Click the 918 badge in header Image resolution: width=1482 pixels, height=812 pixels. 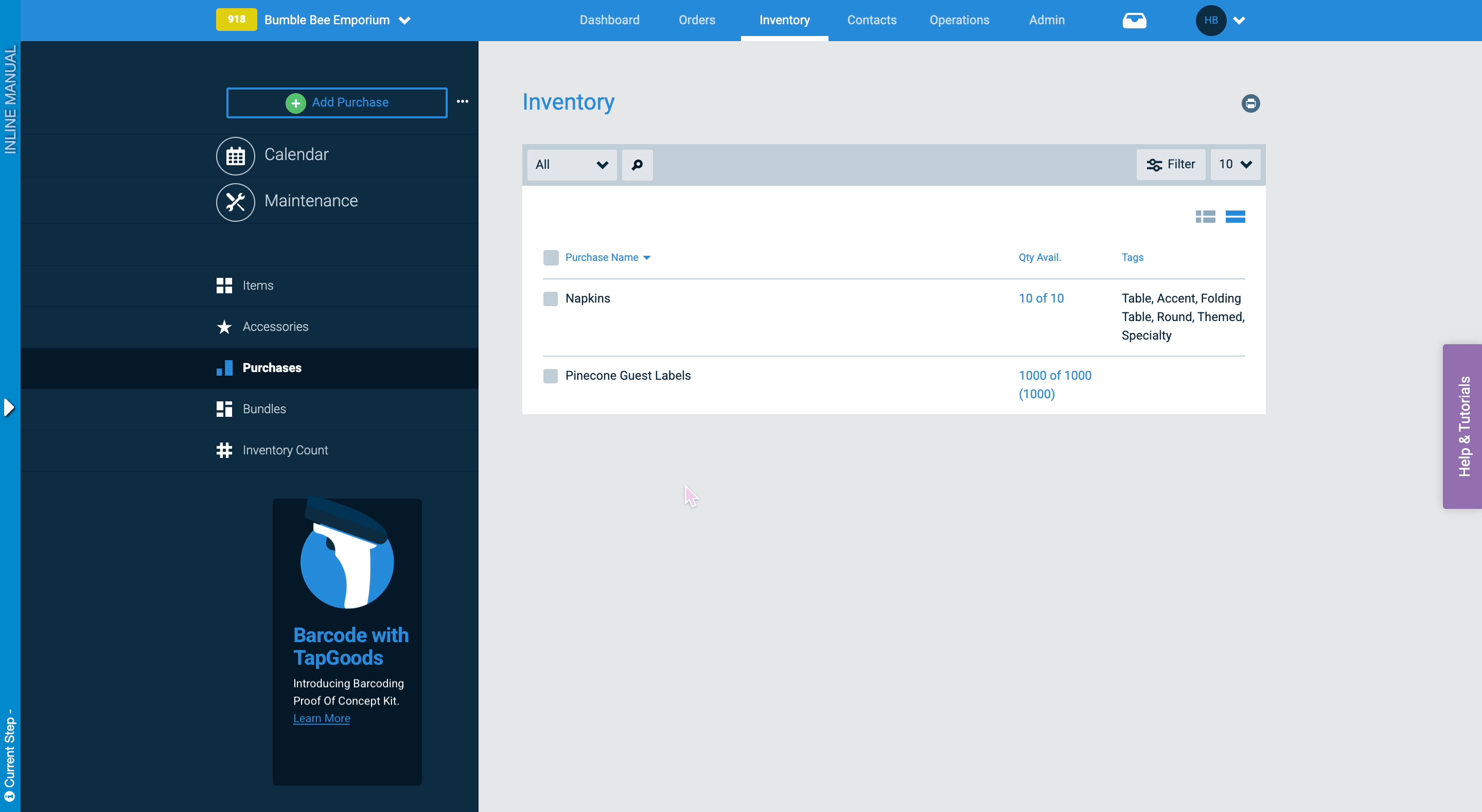(237, 20)
